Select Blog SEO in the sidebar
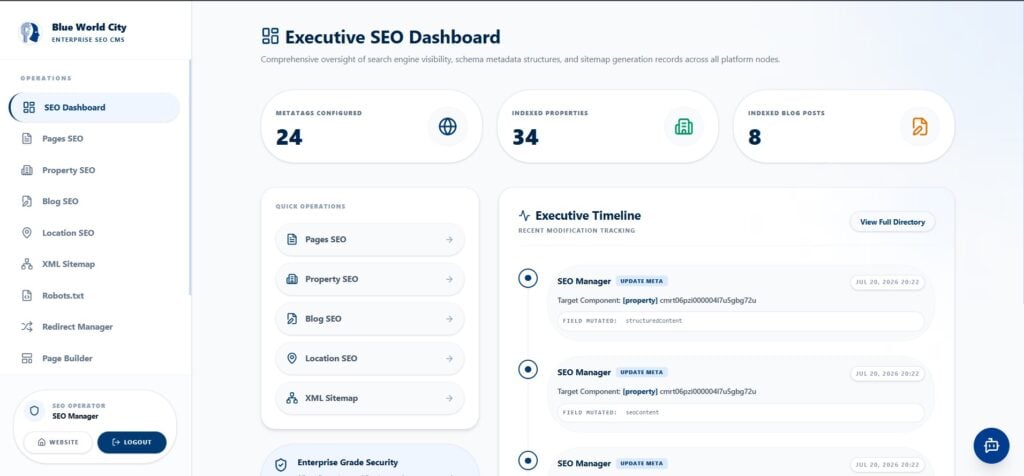The image size is (1024, 476). tap(95, 202)
